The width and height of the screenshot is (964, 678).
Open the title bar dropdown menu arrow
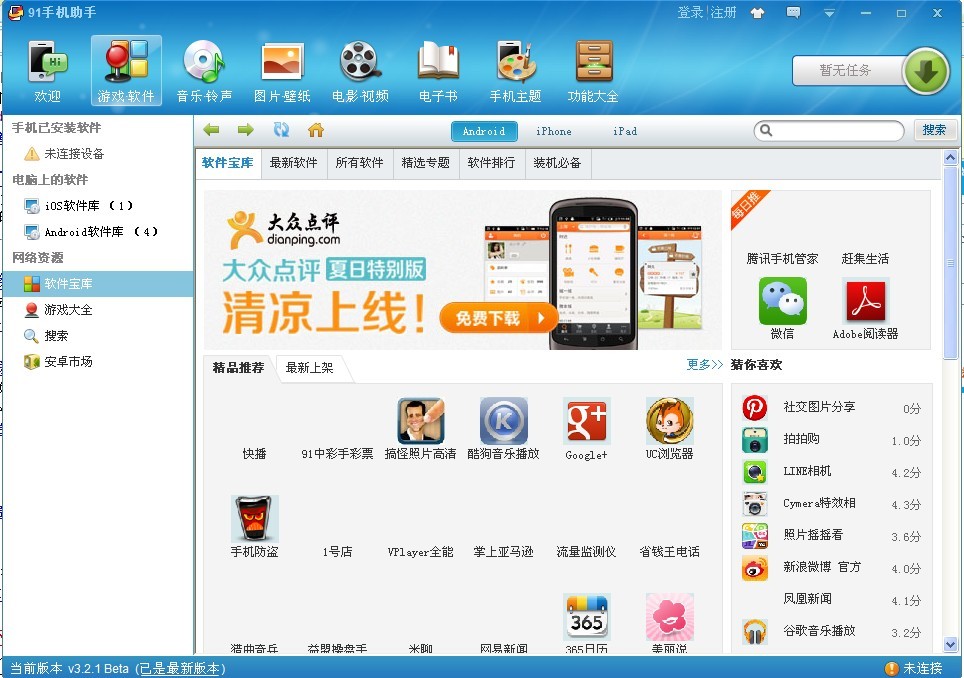[829, 13]
